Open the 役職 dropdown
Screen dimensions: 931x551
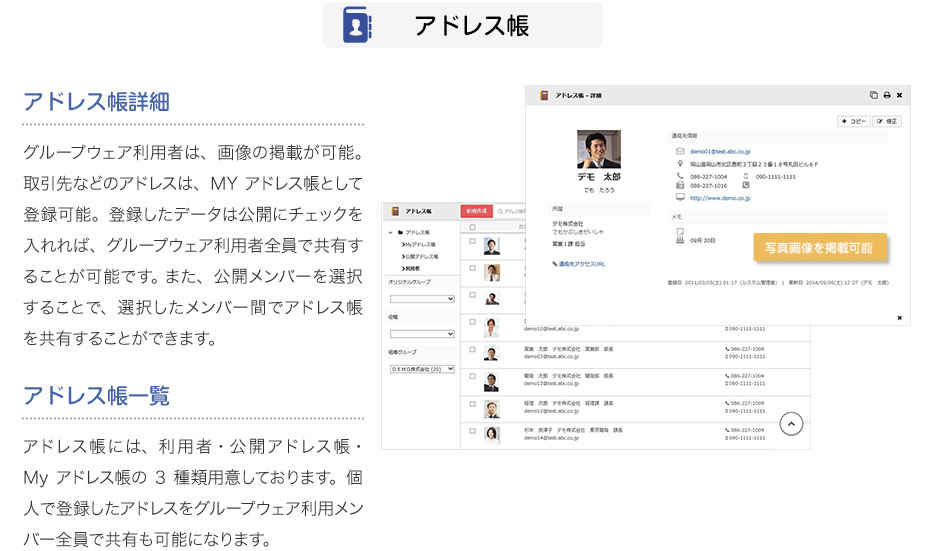point(422,333)
